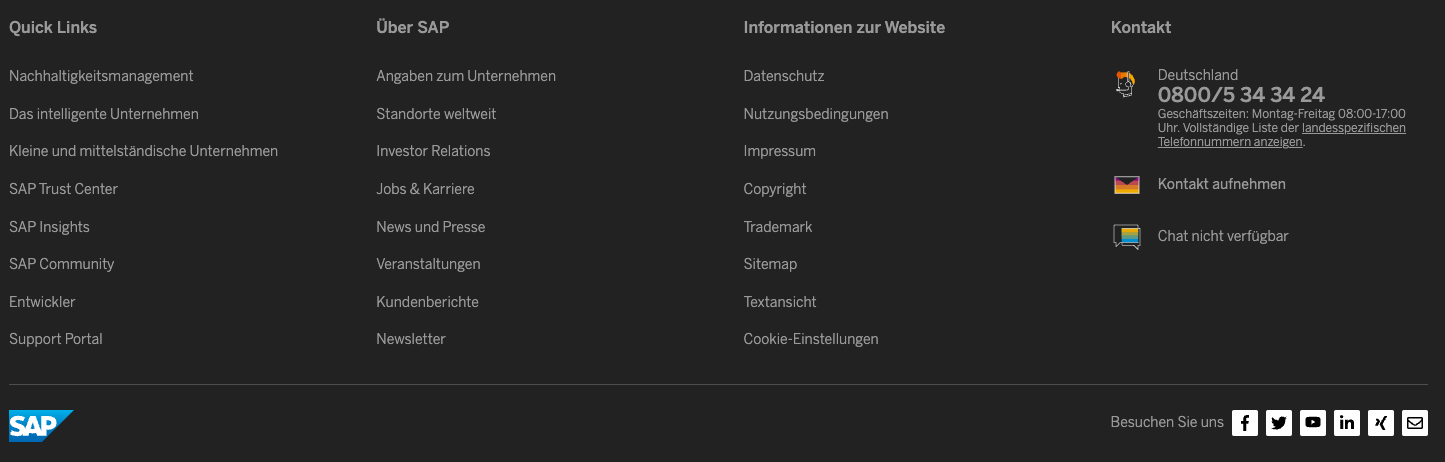The width and height of the screenshot is (1445, 462).
Task: Open the Support Portal link
Action: pyautogui.click(x=56, y=339)
